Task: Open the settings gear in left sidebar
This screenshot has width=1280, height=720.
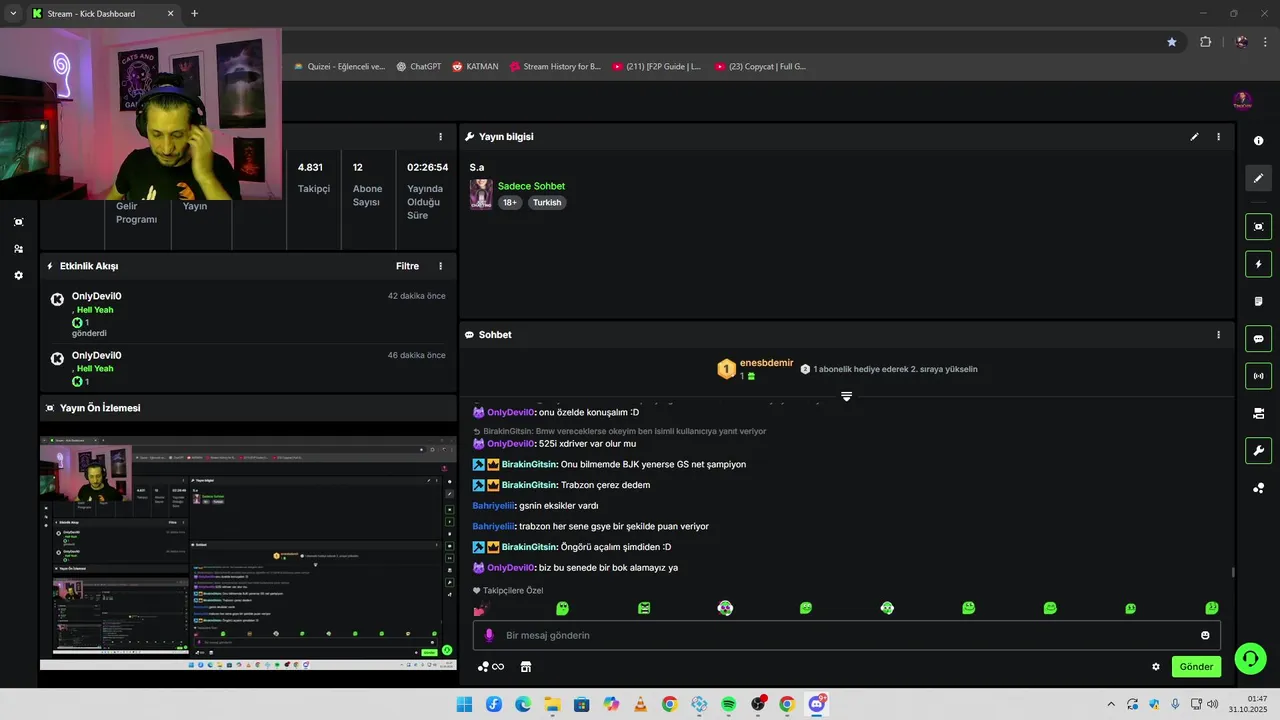Action: 18,275
